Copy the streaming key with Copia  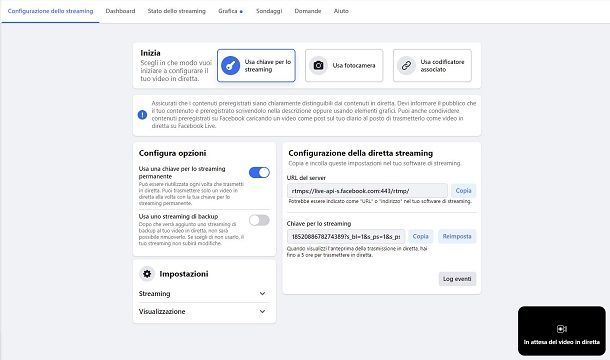pos(421,236)
